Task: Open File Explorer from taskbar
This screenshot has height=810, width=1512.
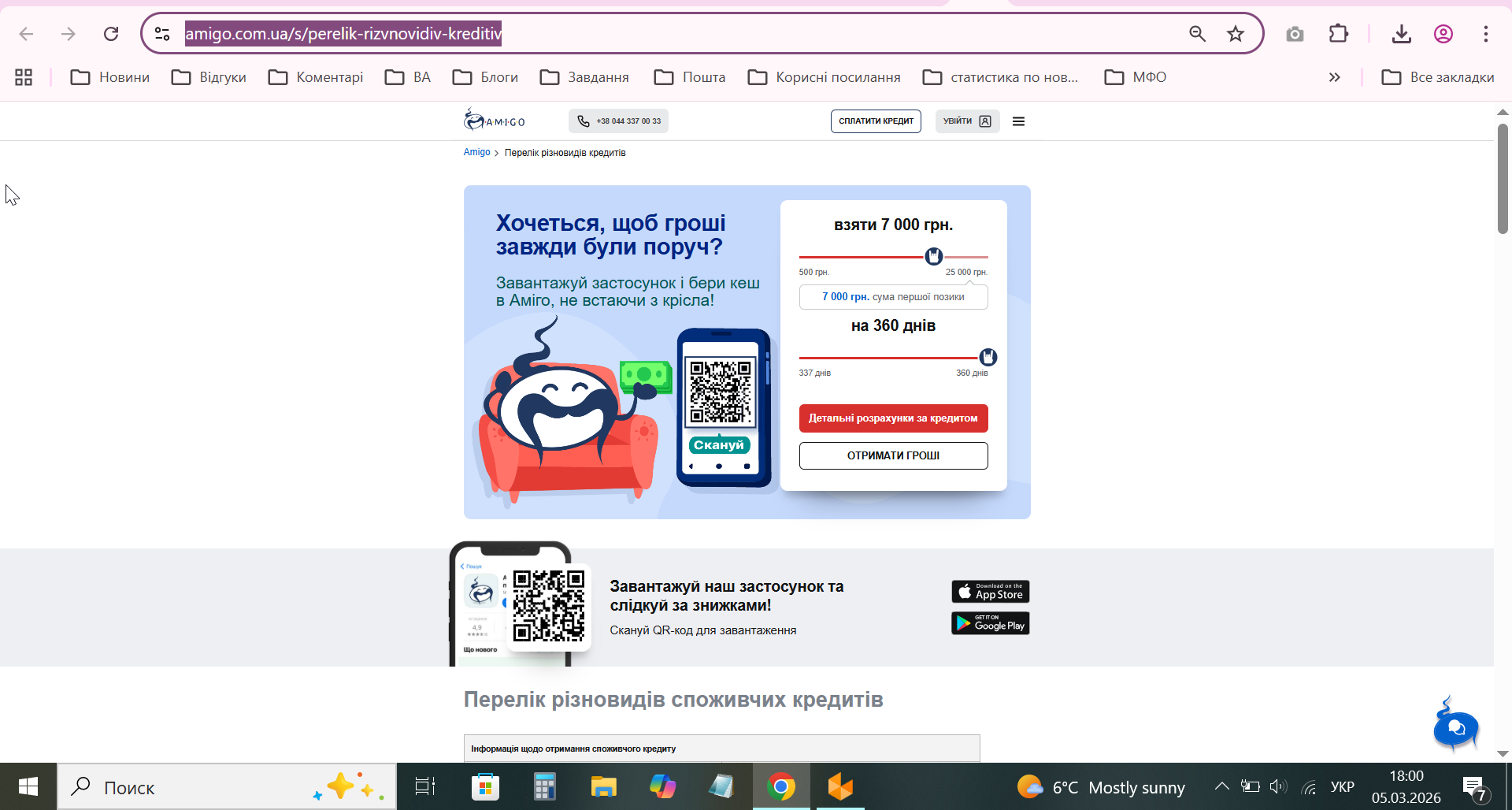Action: pyautogui.click(x=603, y=786)
